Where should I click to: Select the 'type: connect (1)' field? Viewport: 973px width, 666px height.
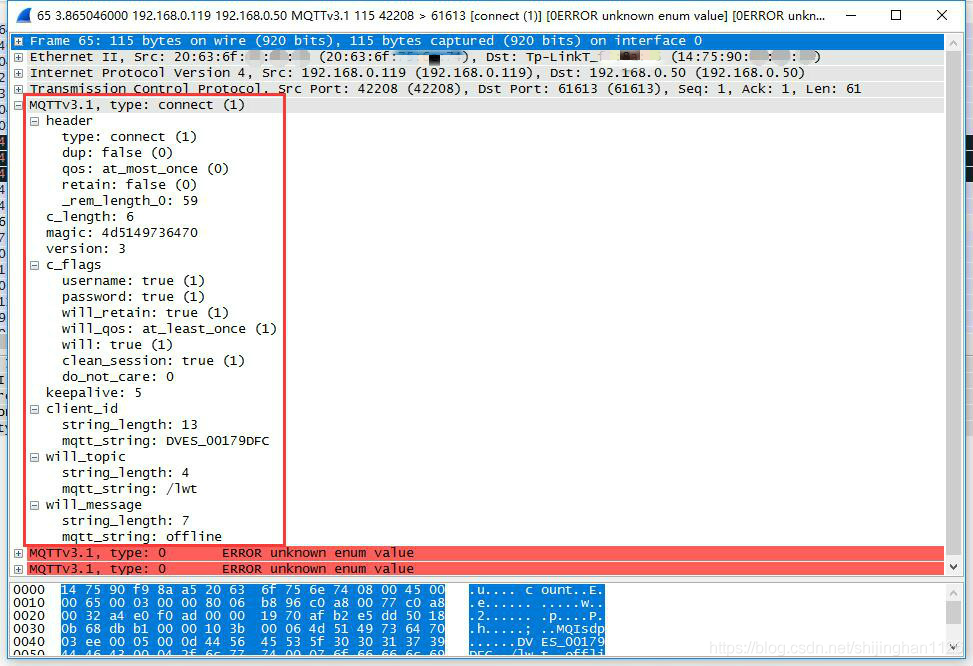click(x=129, y=137)
